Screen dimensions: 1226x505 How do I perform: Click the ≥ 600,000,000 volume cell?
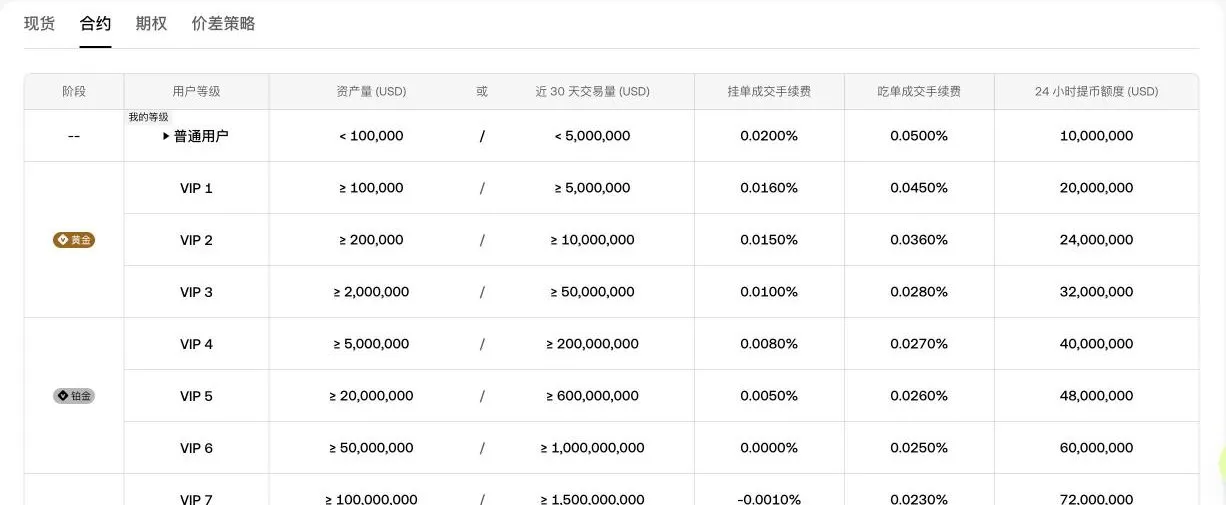[x=592, y=396]
